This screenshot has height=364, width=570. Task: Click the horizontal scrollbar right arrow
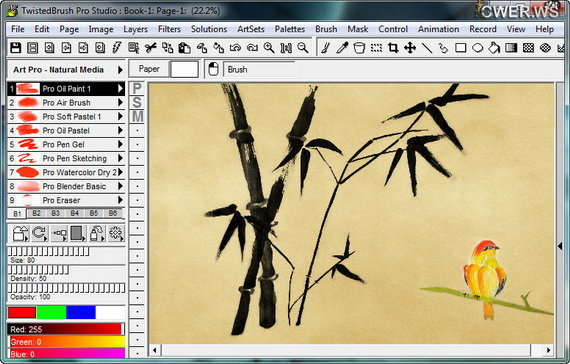(548, 350)
